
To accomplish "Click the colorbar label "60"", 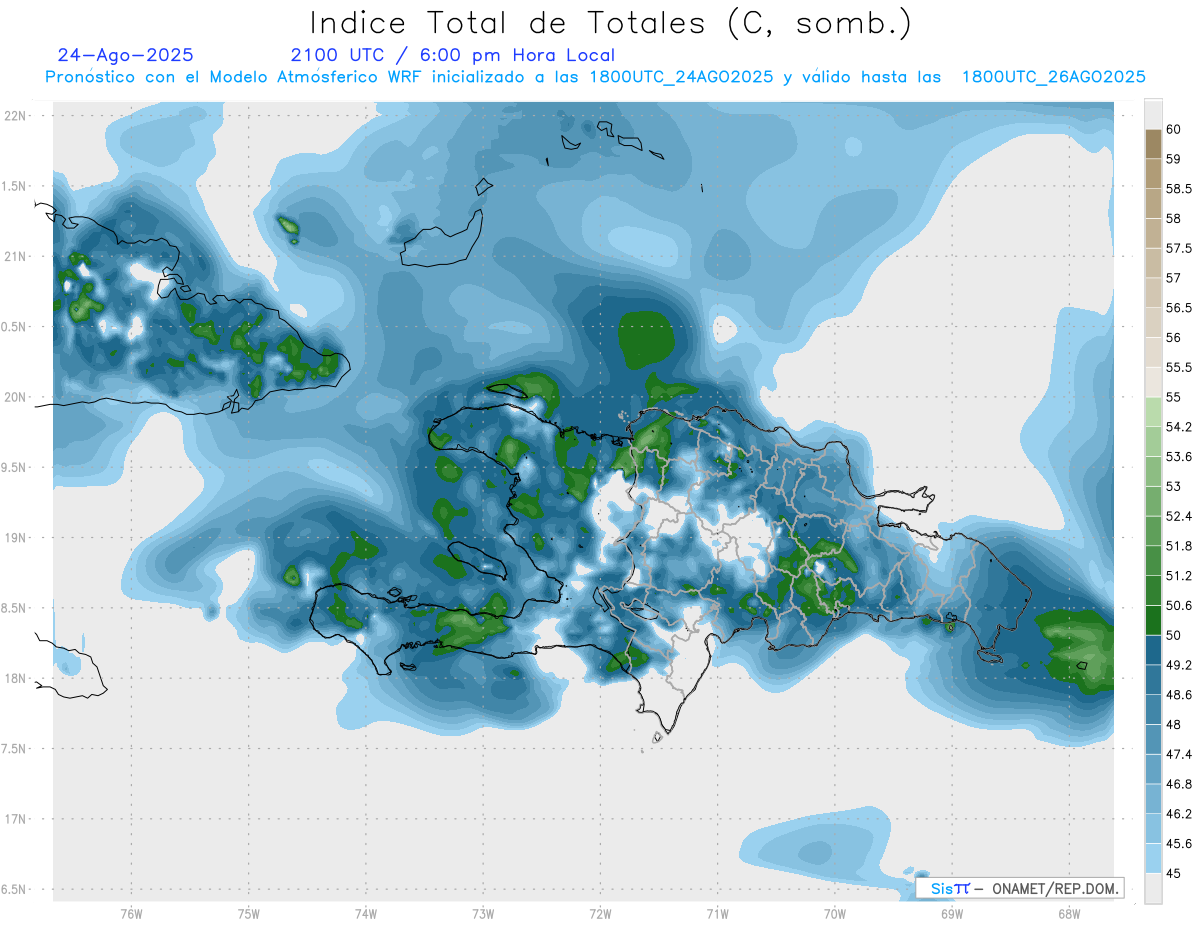I will [1174, 129].
